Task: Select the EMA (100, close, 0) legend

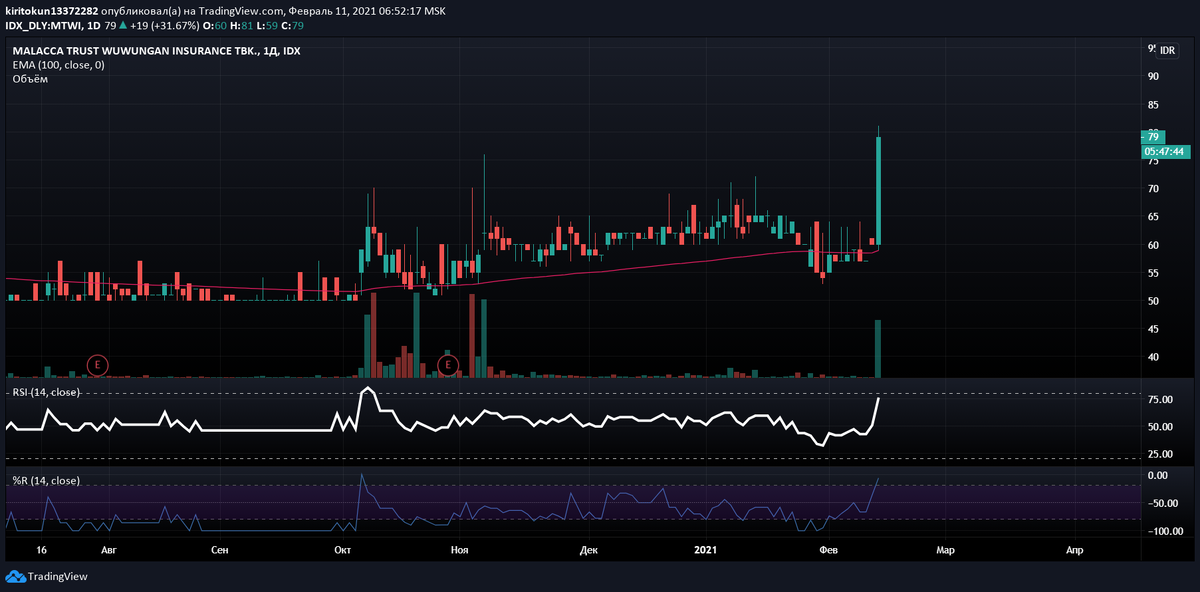Action: (x=58, y=65)
